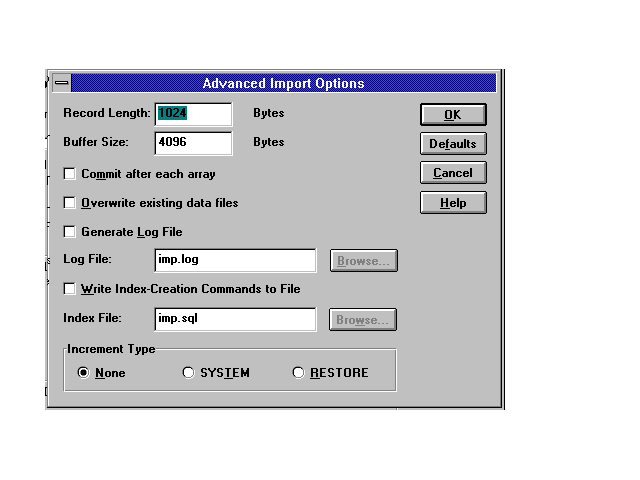Pick the RESTORE increment type option
The height and width of the screenshot is (480, 640).
[298, 373]
